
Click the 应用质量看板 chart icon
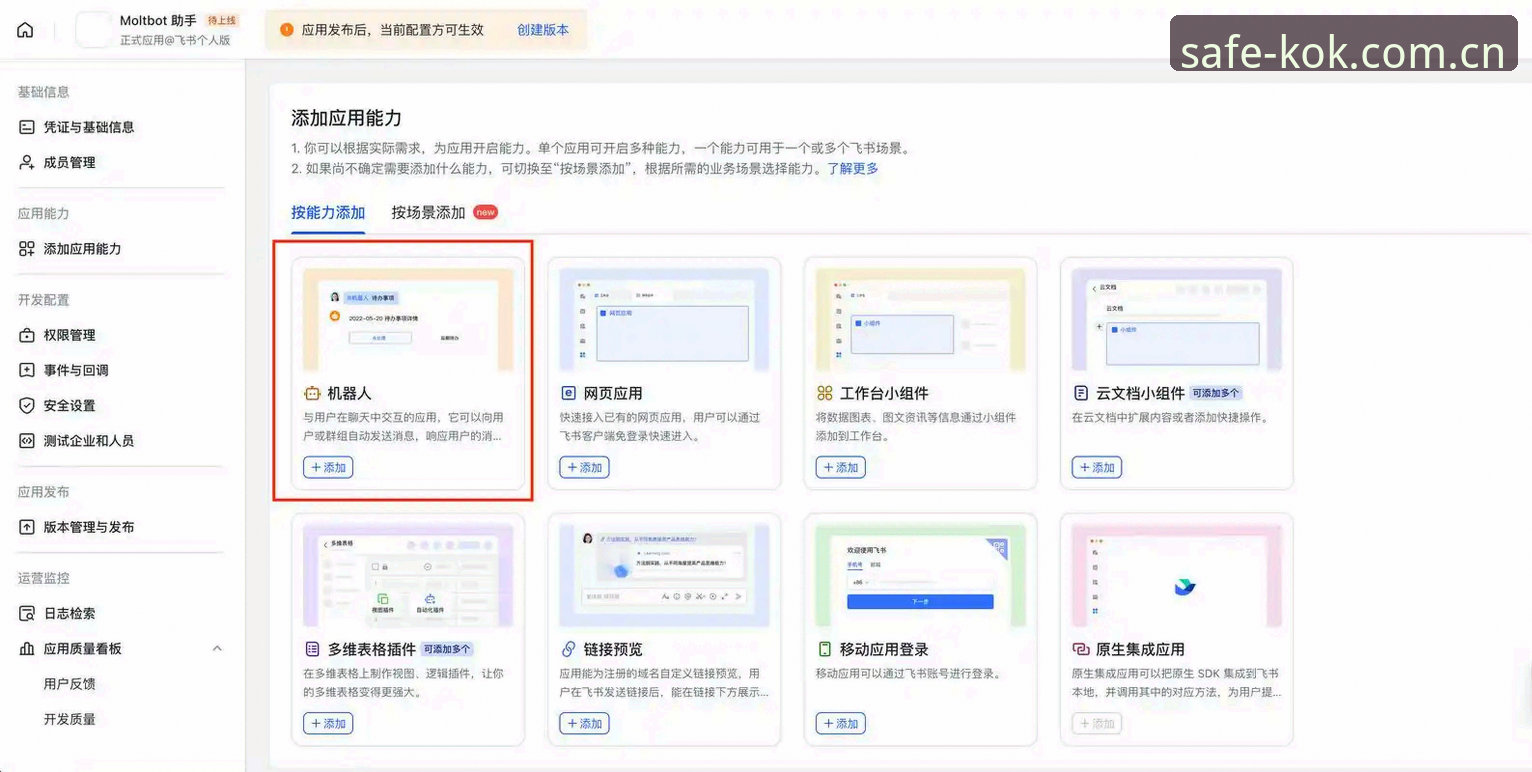27,649
